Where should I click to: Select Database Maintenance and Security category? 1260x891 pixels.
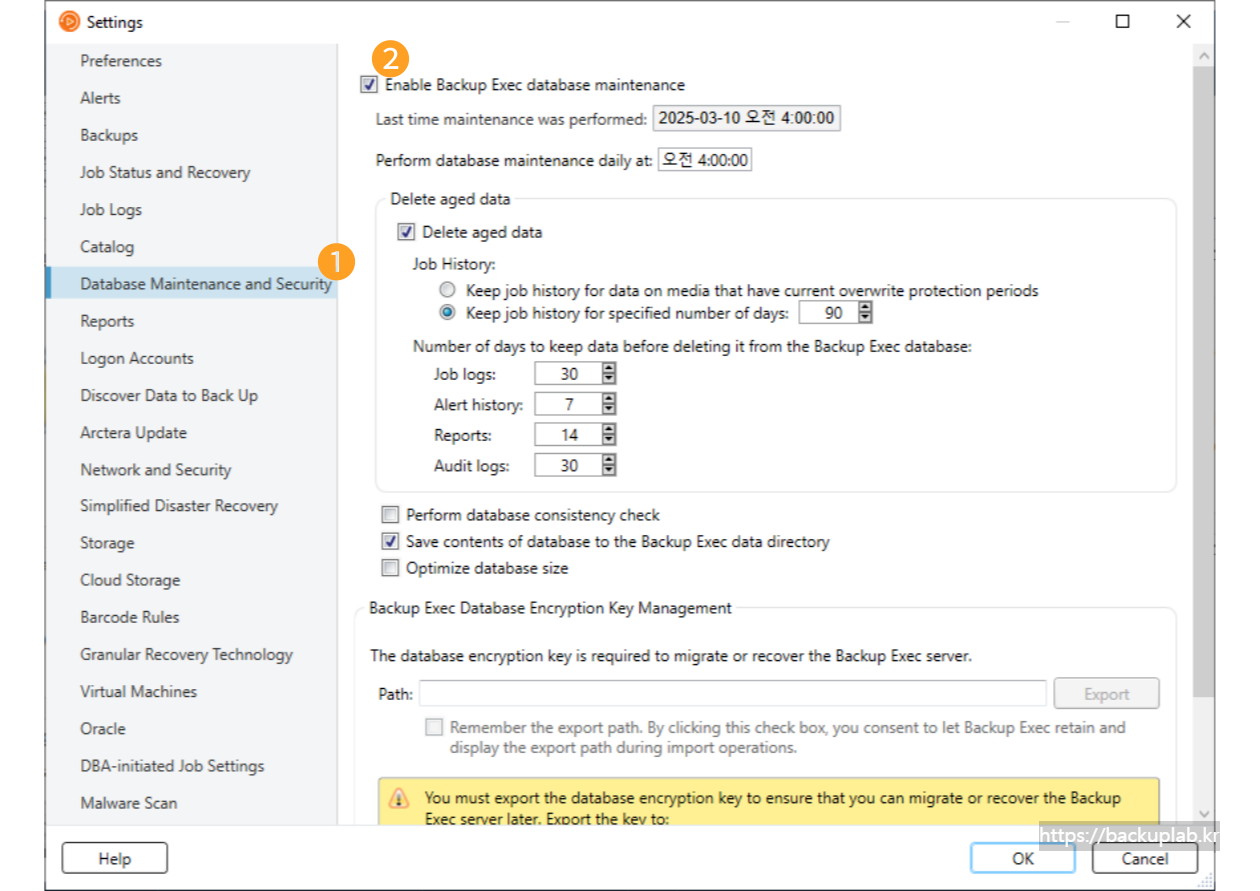(191, 284)
